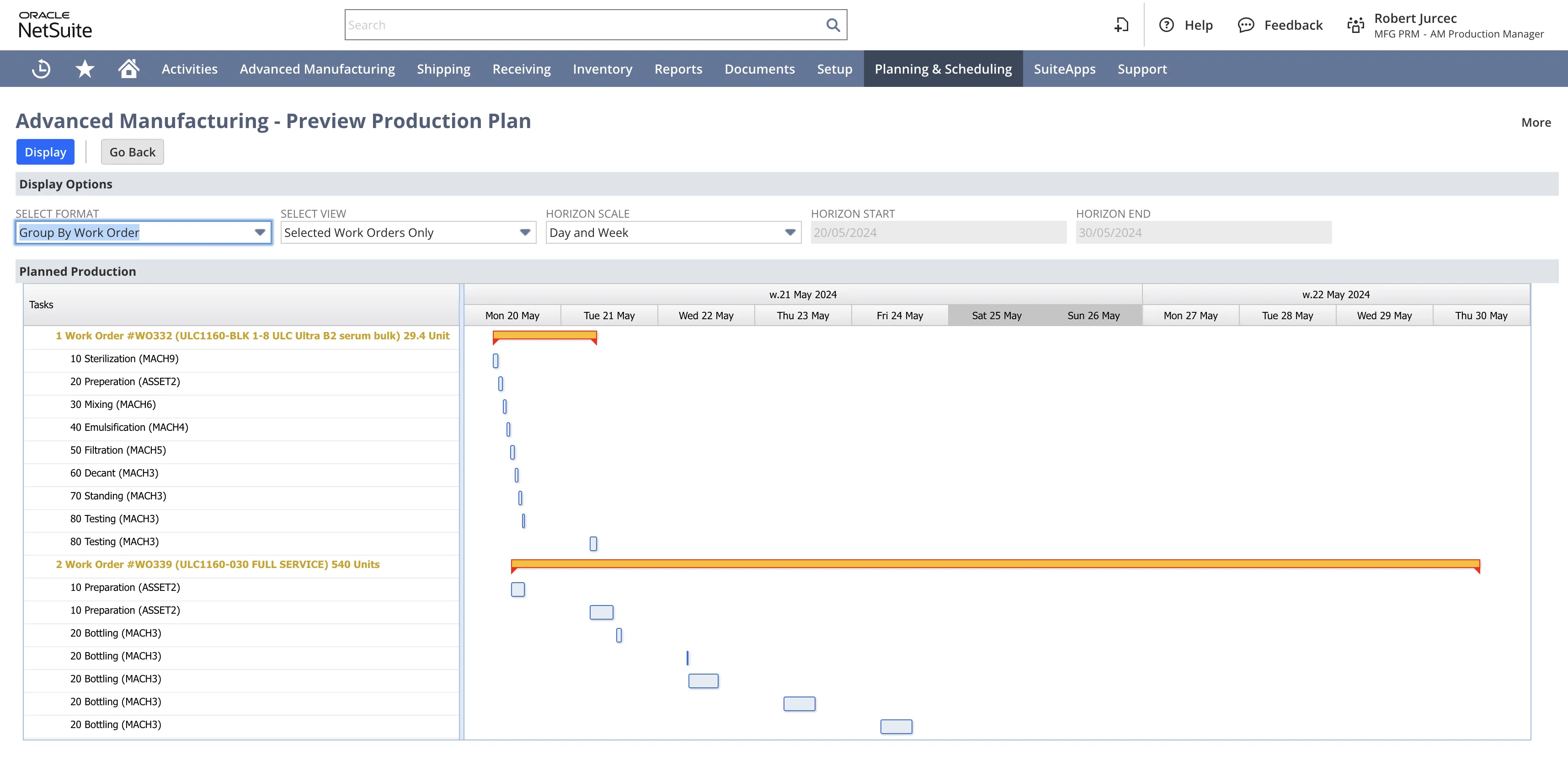This screenshot has width=1568, height=761.
Task: Open the shortcuts star icon
Action: tap(85, 68)
